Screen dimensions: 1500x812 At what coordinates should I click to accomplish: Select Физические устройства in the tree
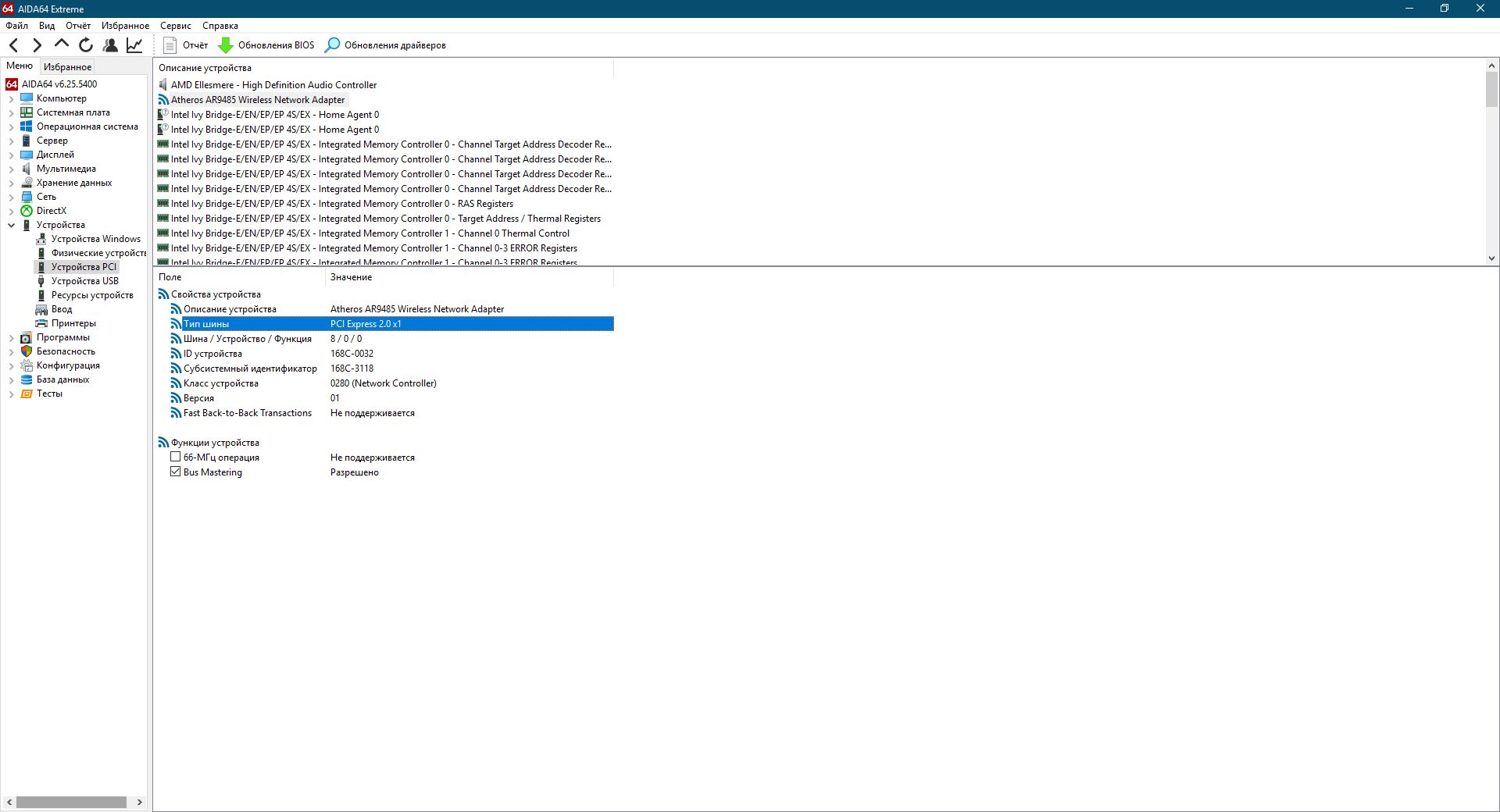[x=98, y=253]
